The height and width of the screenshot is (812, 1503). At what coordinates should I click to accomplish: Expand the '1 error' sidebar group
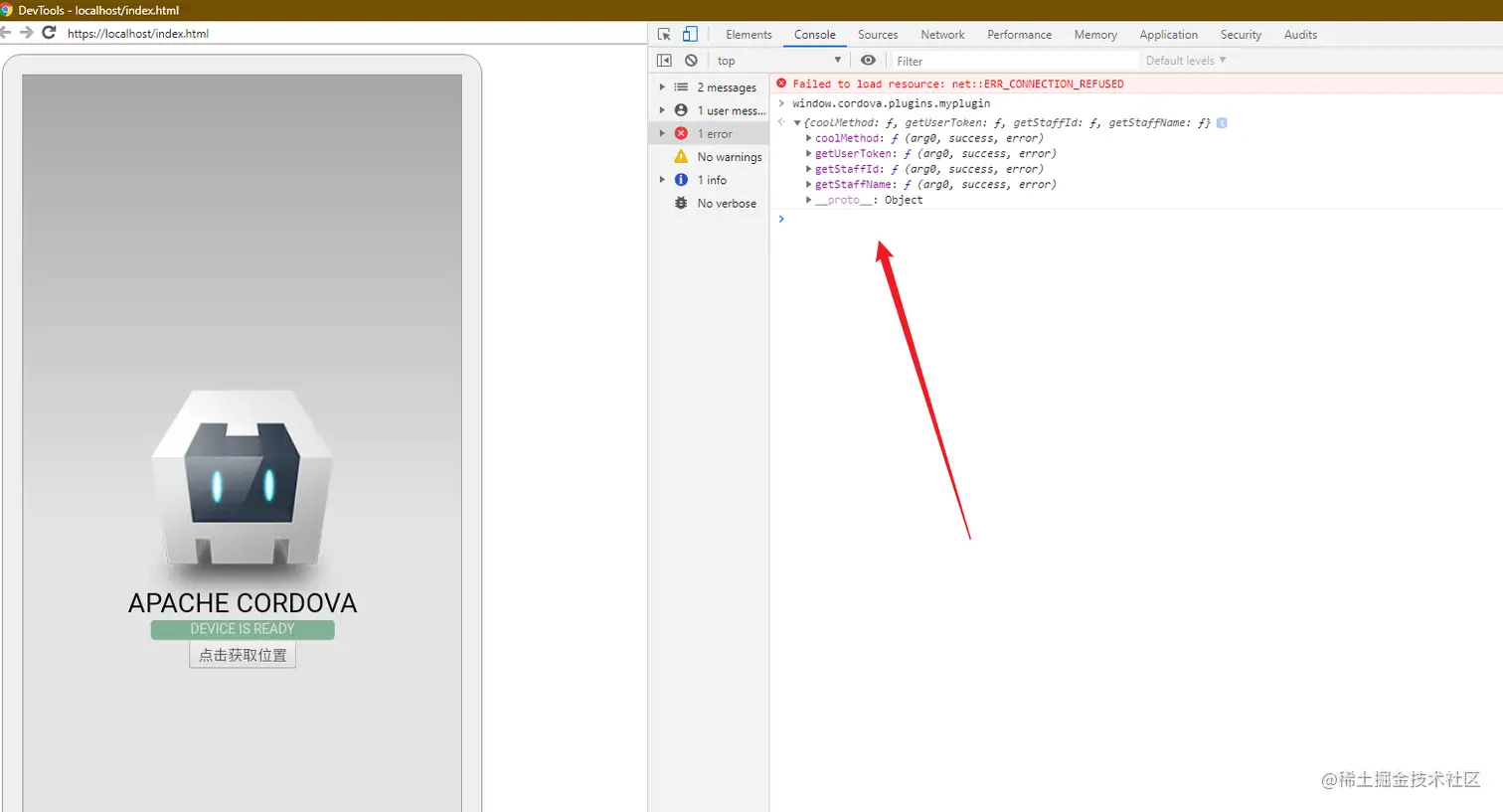[x=662, y=133]
